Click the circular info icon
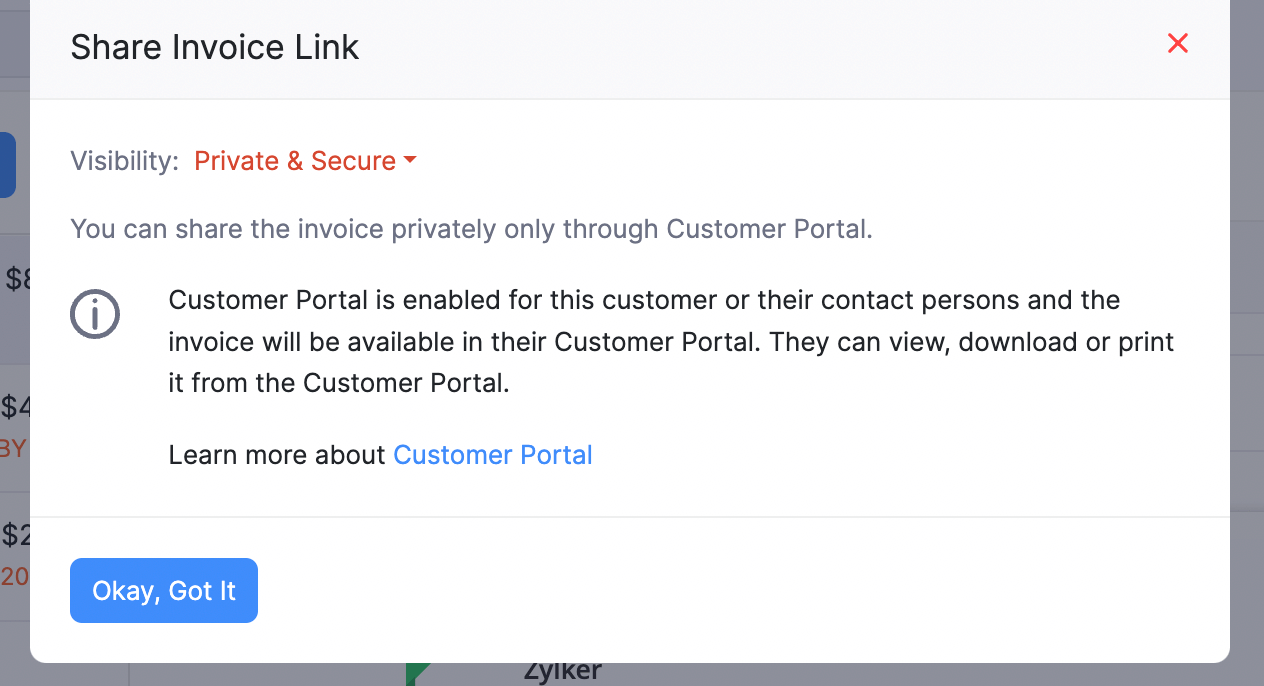1264x686 pixels. 95,314
